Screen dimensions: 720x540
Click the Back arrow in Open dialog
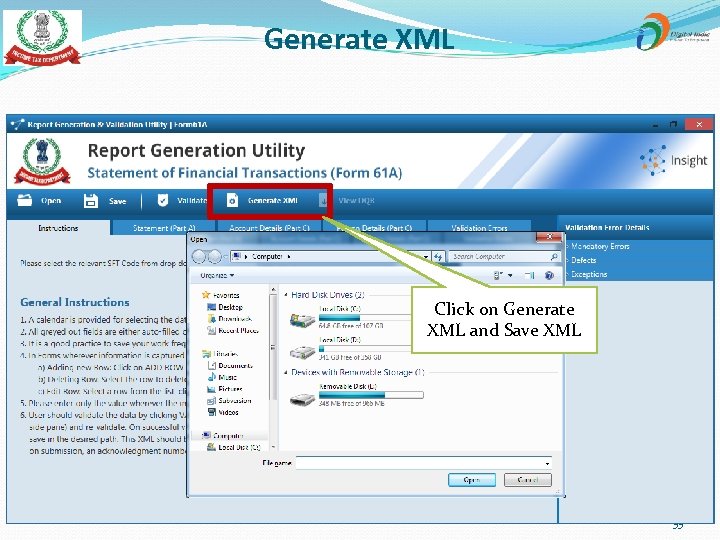click(x=199, y=256)
